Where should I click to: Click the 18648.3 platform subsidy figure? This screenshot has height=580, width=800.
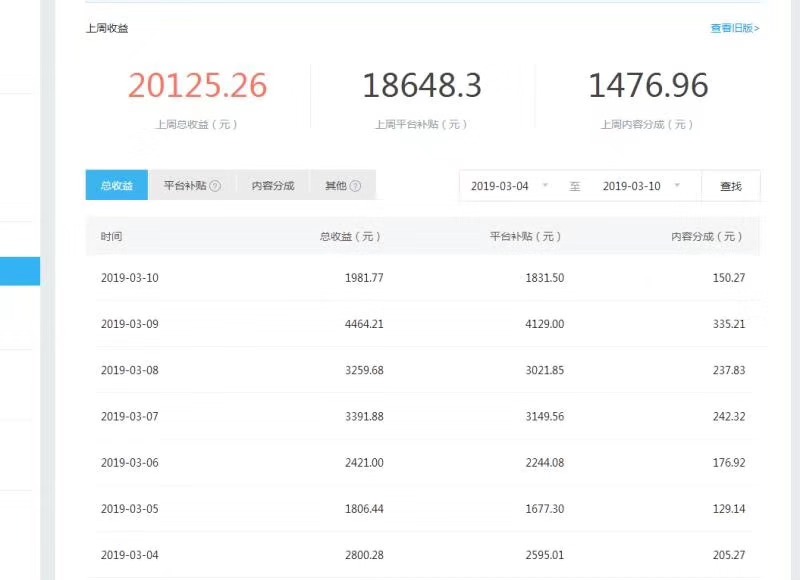(422, 85)
